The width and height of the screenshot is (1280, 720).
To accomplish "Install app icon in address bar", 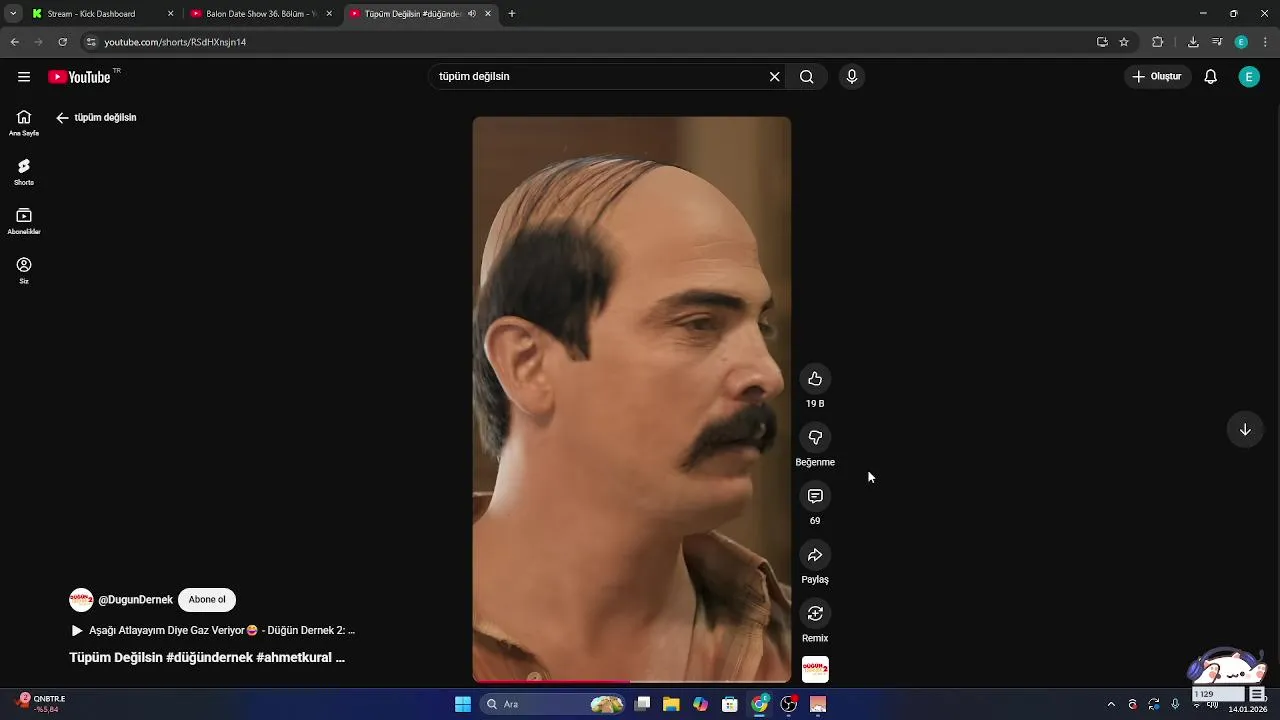I will 1102,42.
